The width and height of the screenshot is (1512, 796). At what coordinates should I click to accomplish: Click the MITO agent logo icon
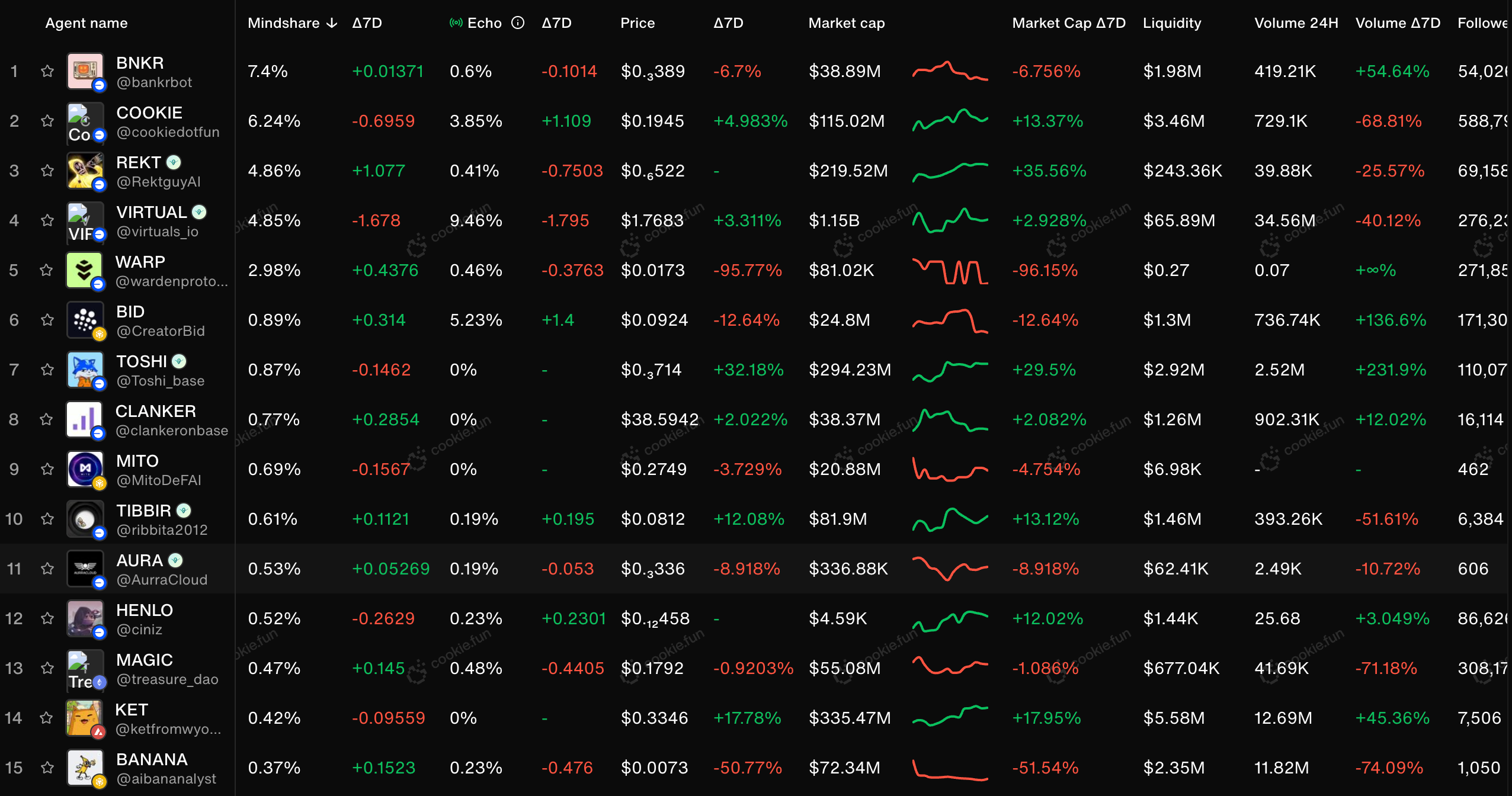[x=85, y=469]
